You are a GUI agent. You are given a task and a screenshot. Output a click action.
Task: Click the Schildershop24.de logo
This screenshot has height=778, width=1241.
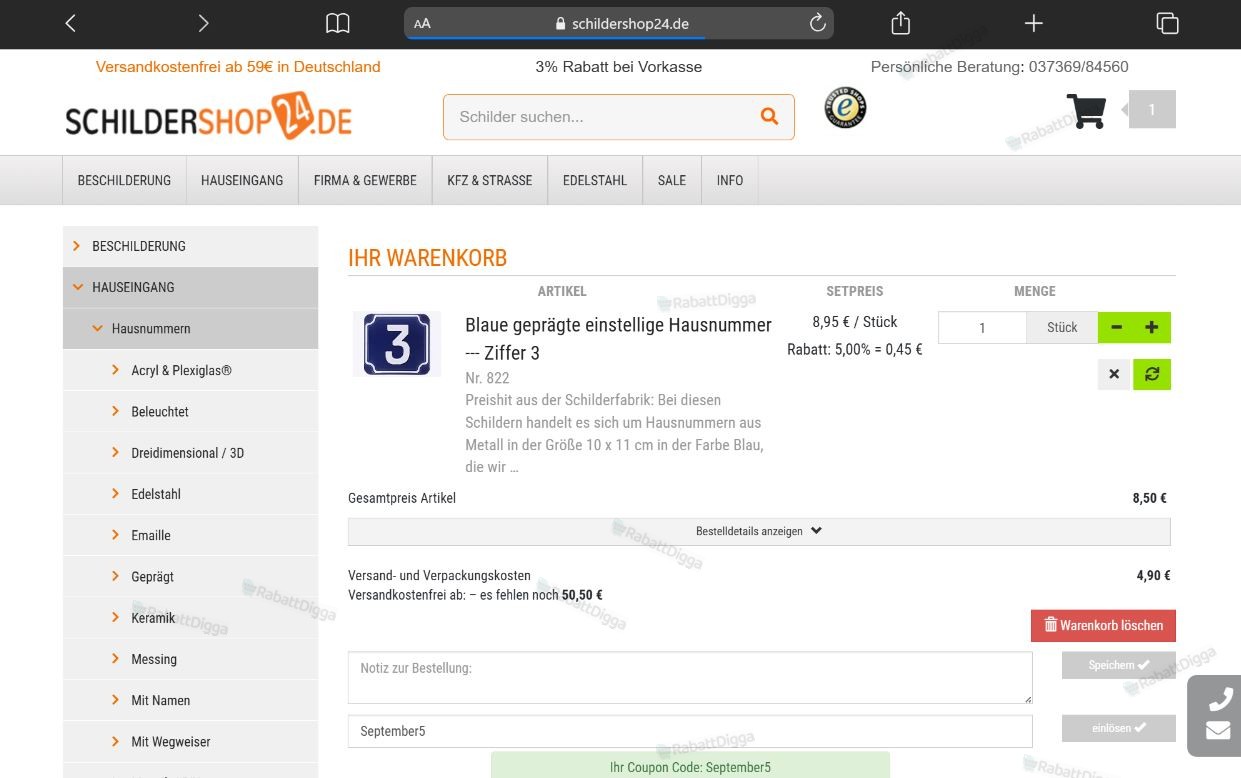click(209, 116)
